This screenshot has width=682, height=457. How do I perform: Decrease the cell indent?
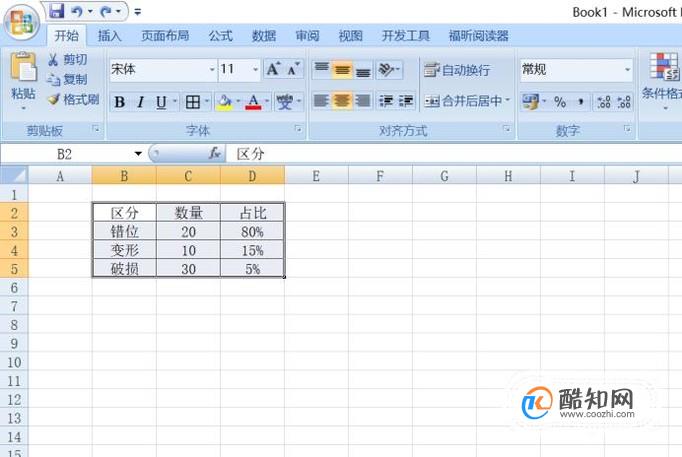[x=386, y=101]
